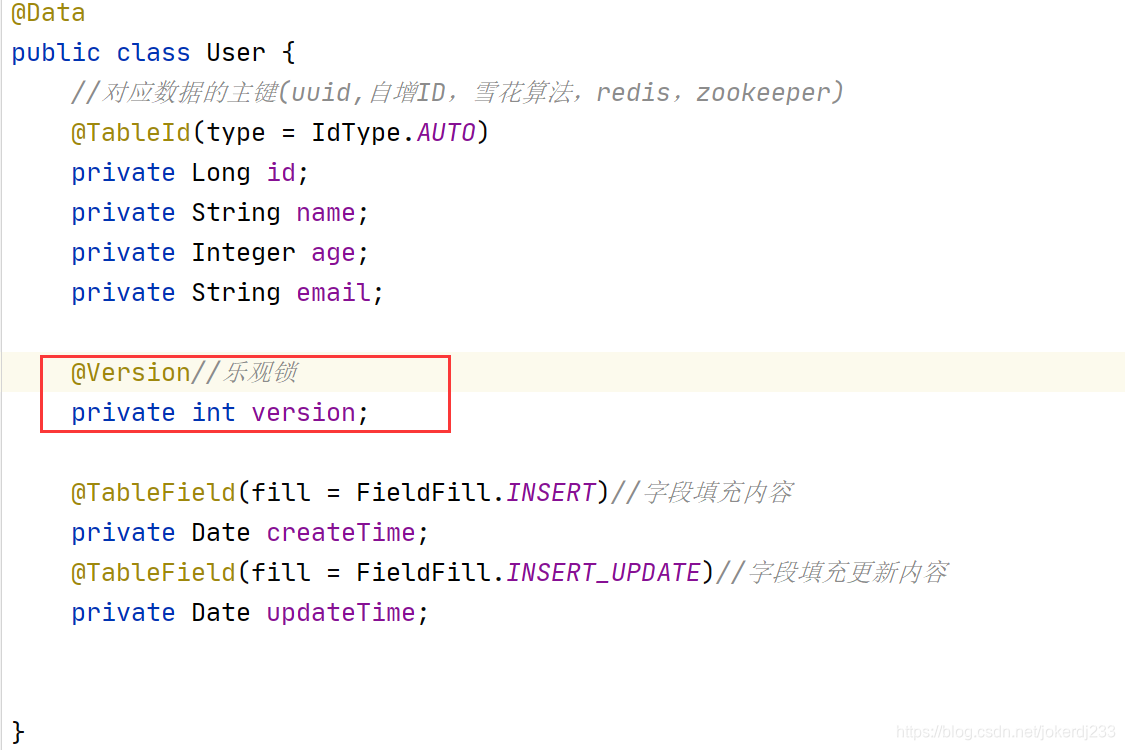
Task: Click the Long type keyword
Action: coord(221,172)
